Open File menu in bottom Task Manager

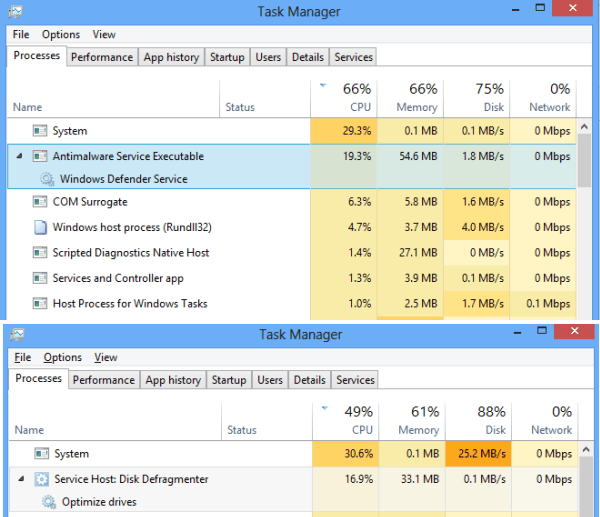pos(23,357)
